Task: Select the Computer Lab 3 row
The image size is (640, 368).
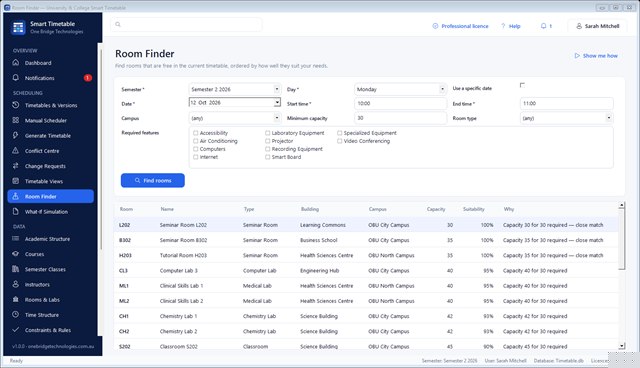Action: point(366,270)
